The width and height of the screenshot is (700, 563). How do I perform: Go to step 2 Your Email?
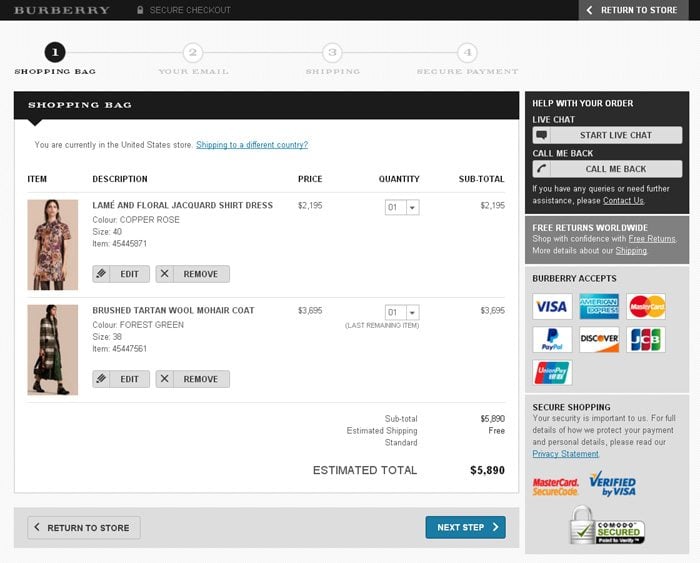coord(193,53)
